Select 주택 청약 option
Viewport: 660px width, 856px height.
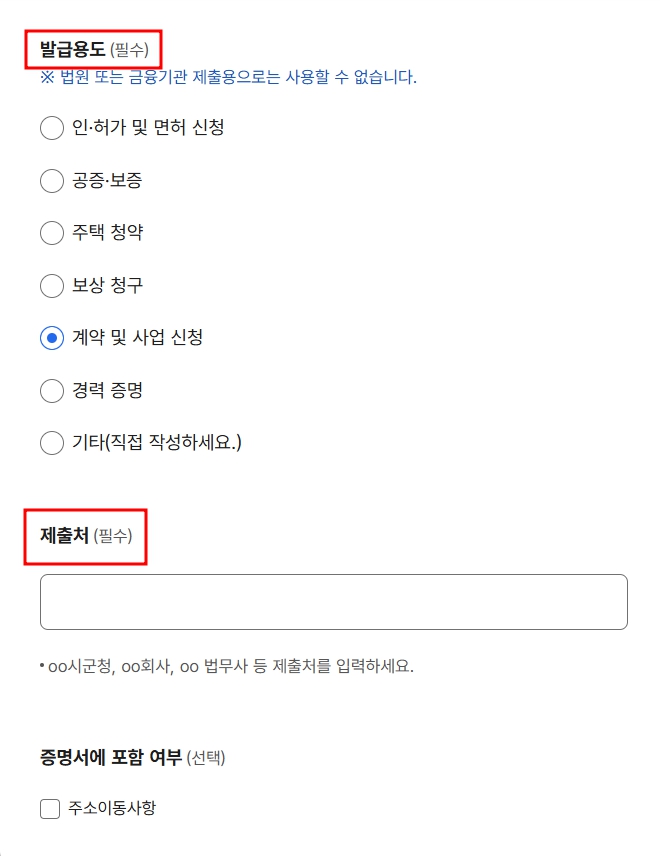51,233
